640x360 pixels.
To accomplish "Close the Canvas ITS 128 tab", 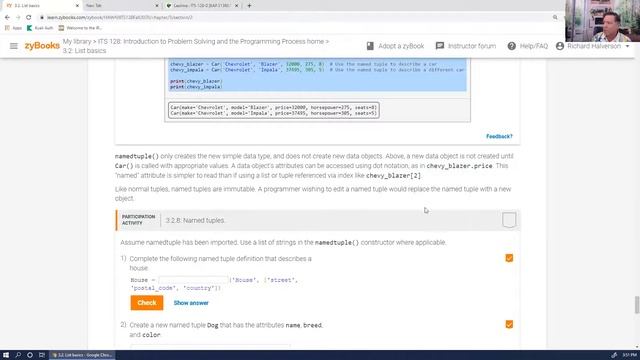I will click(x=236, y=6).
